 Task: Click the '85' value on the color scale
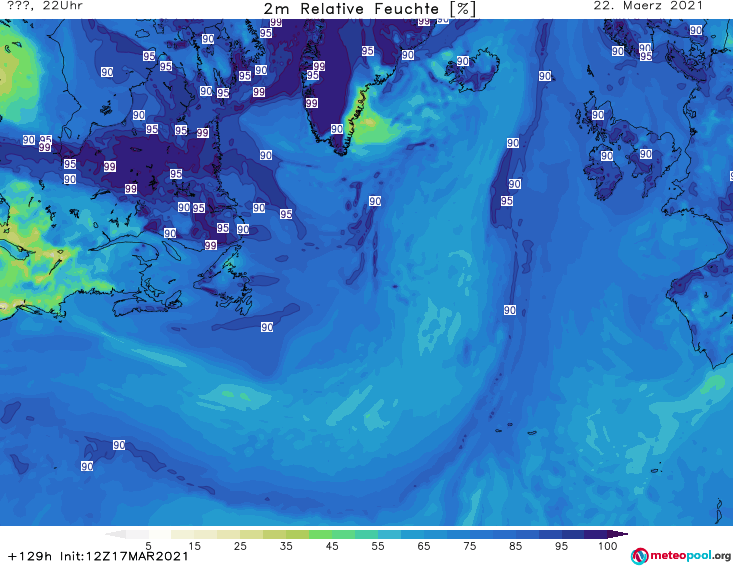[515, 546]
